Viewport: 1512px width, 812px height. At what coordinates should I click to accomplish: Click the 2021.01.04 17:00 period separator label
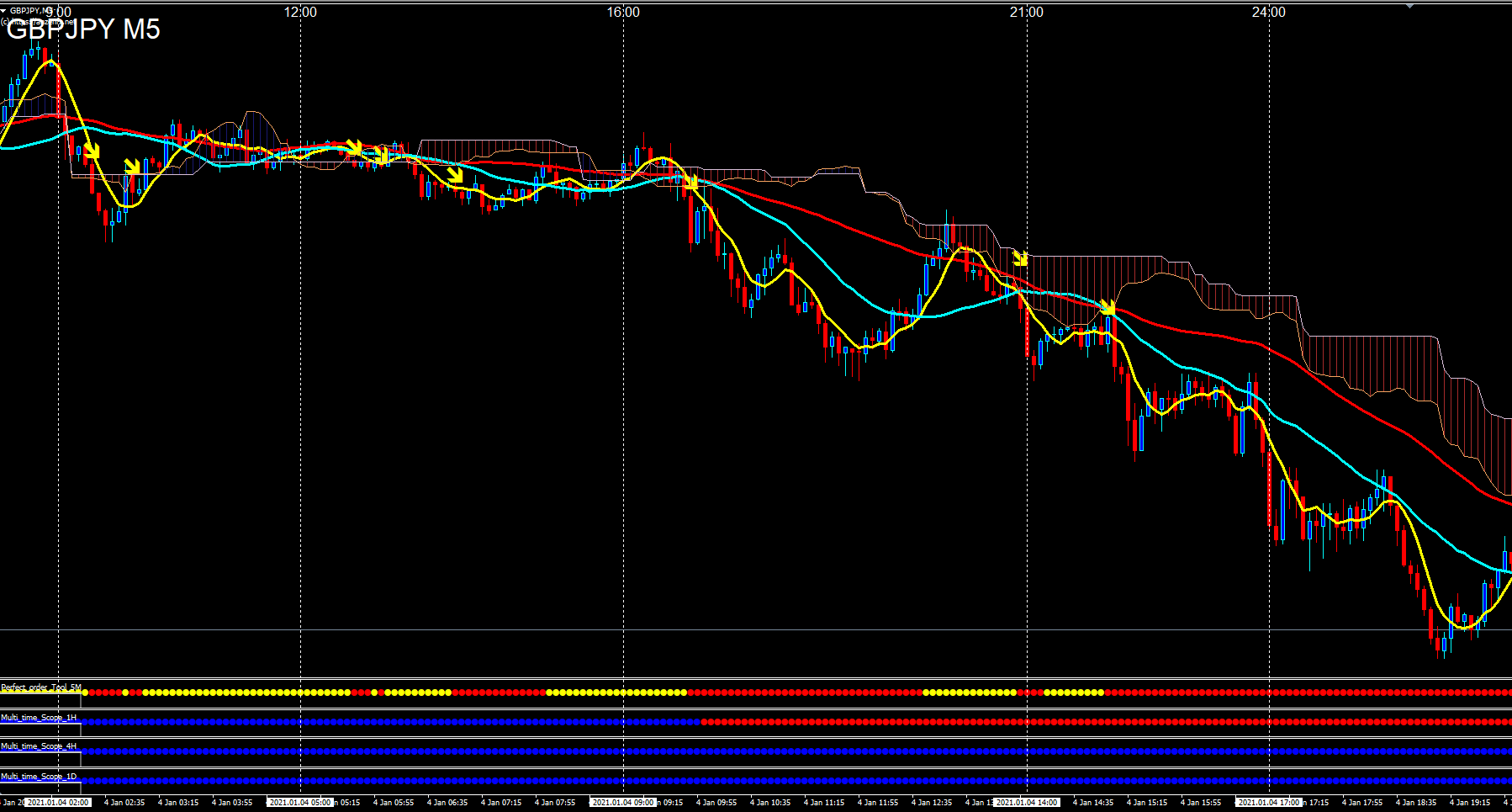[x=1269, y=803]
